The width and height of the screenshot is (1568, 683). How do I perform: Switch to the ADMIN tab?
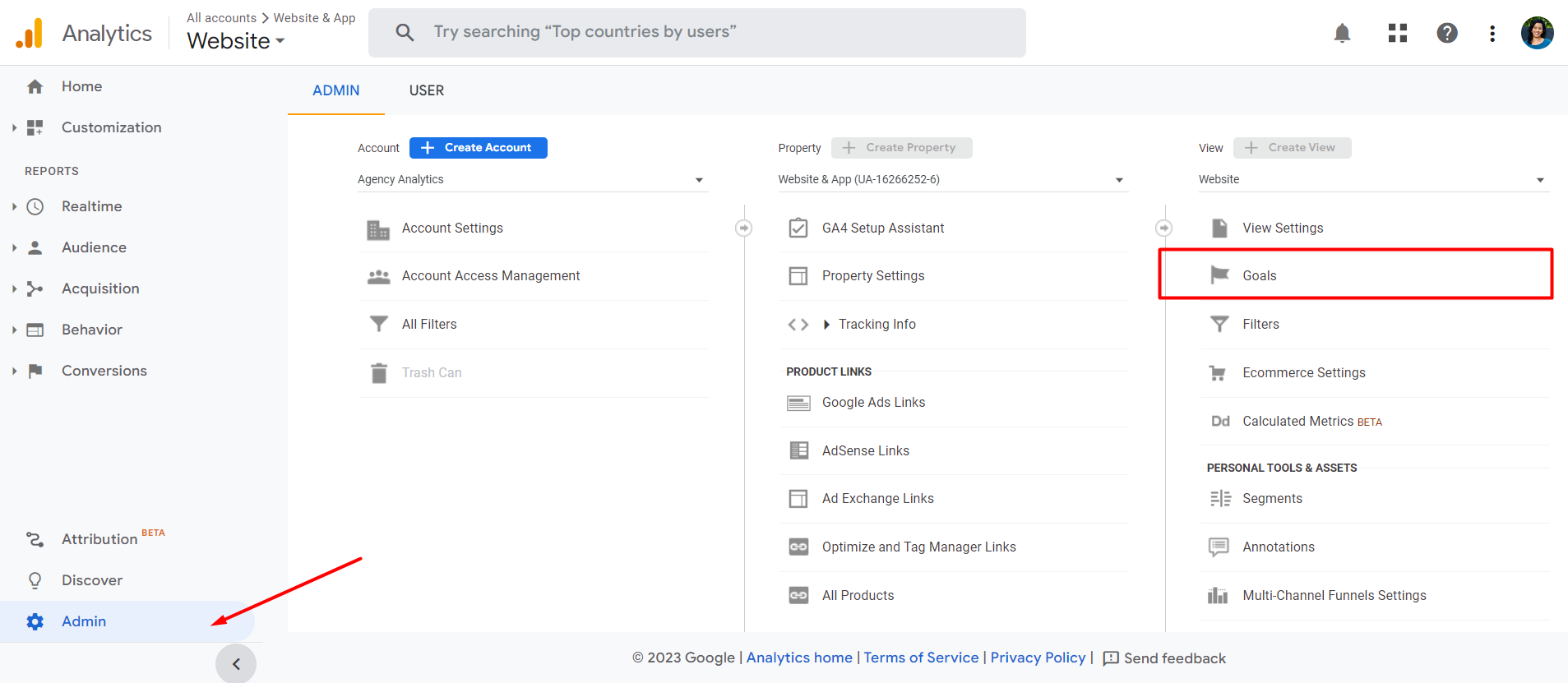[335, 90]
